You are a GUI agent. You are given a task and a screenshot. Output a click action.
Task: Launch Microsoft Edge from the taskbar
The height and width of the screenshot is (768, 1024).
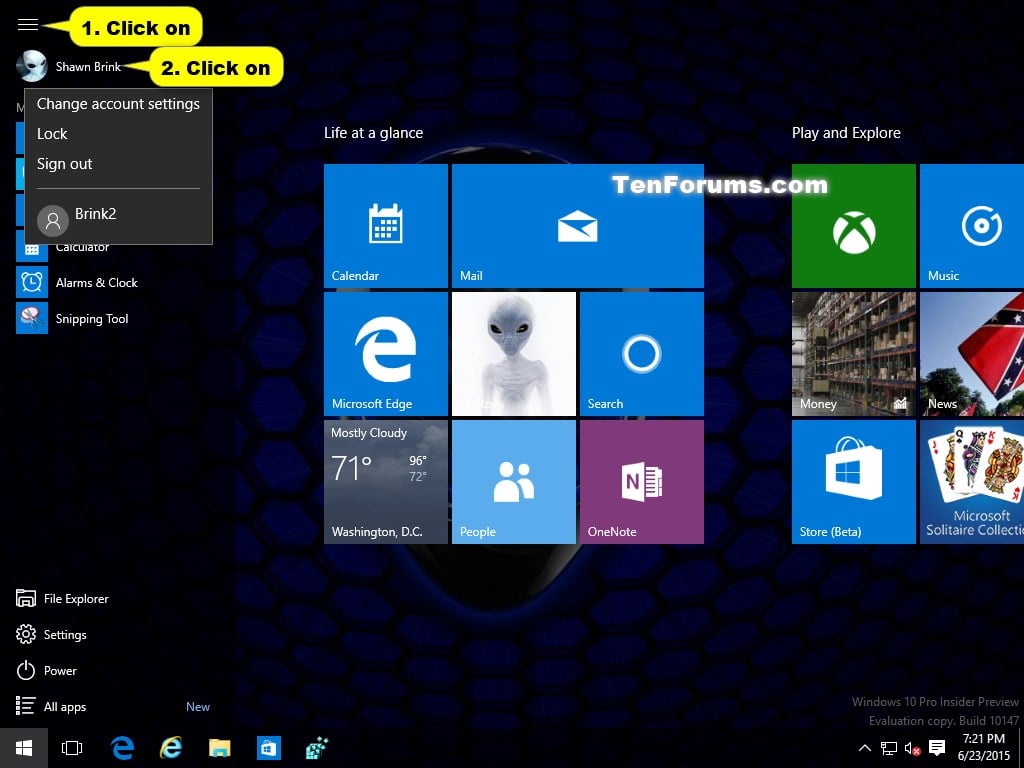pos(122,748)
